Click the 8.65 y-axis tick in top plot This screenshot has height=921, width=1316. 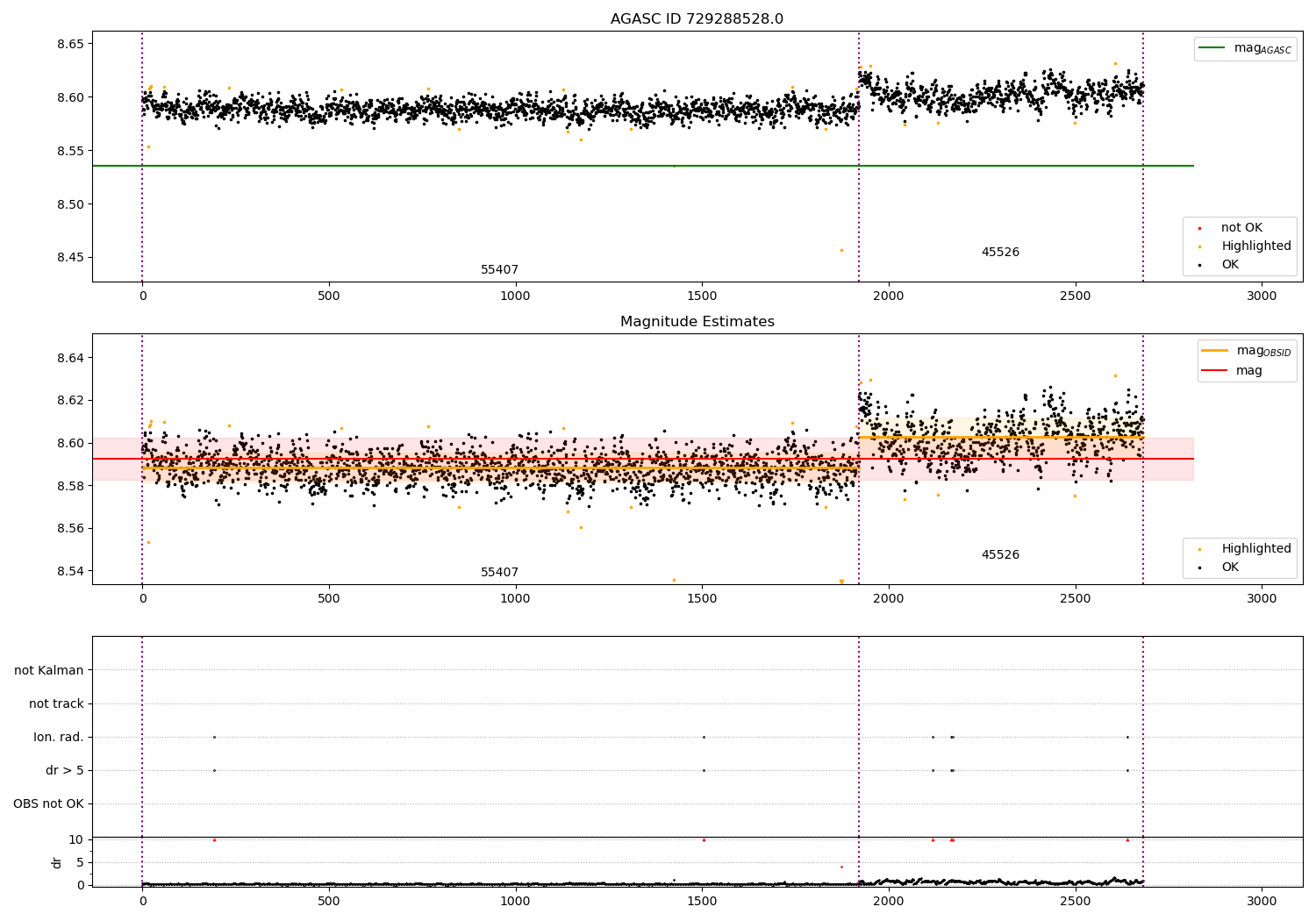(x=69, y=44)
